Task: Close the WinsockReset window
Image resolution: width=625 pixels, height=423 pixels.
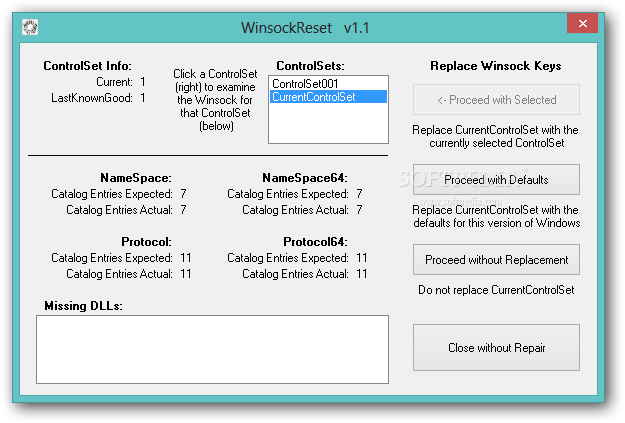Action: (x=582, y=24)
